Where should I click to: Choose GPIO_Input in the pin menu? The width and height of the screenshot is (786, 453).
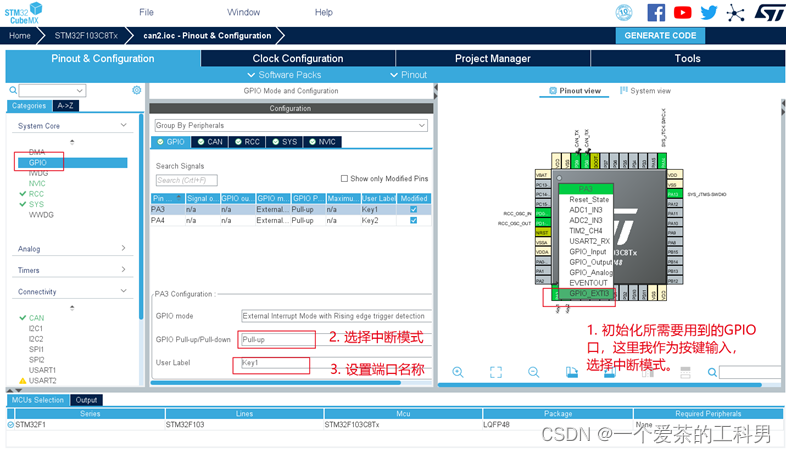pyautogui.click(x=586, y=252)
